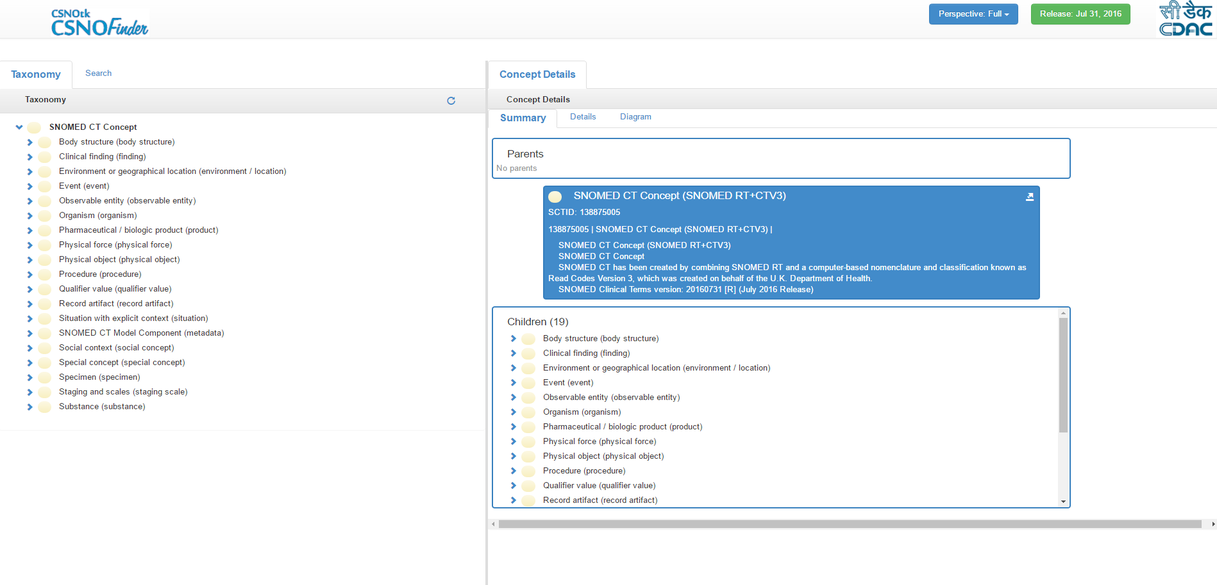Click yellow circle icon in blue concept card

[555, 197]
